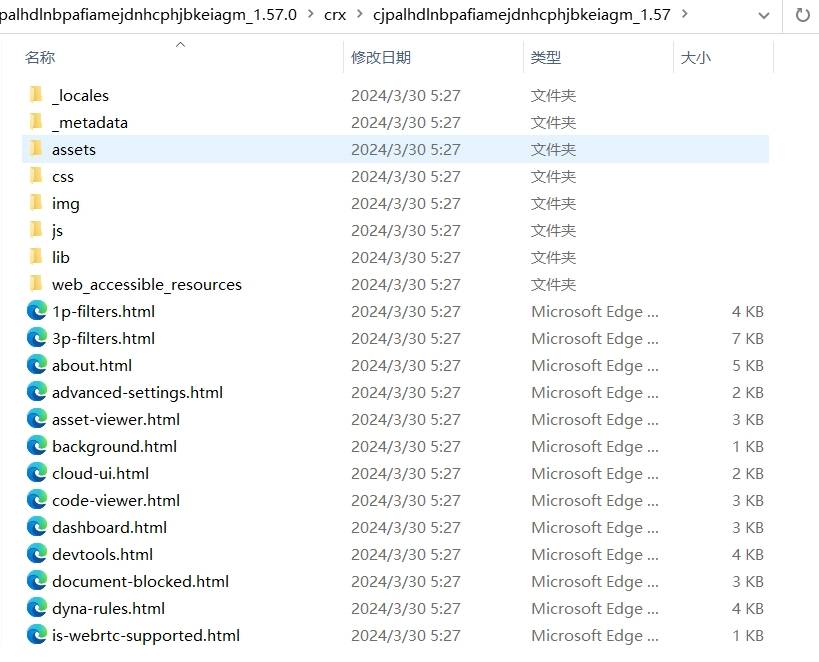Viewport: 819px width, 662px height.
Task: Sort files by 修改日期 column header
Action: (x=380, y=58)
